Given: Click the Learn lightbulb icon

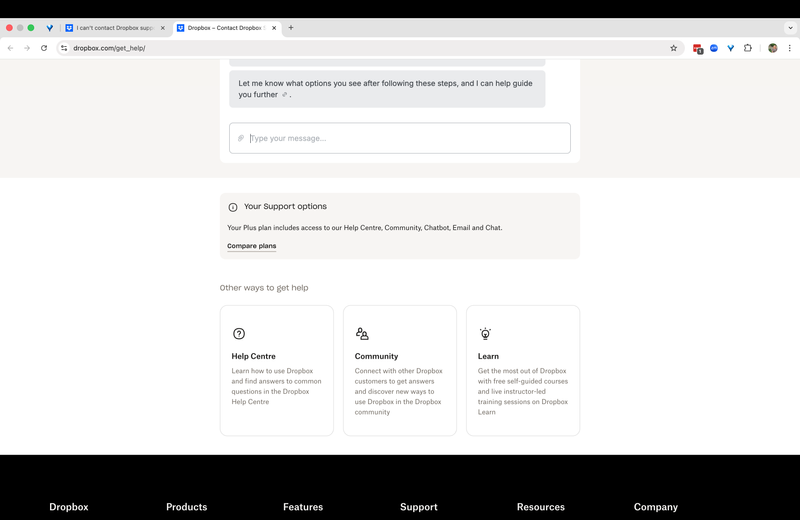Looking at the screenshot, I should coord(485,334).
